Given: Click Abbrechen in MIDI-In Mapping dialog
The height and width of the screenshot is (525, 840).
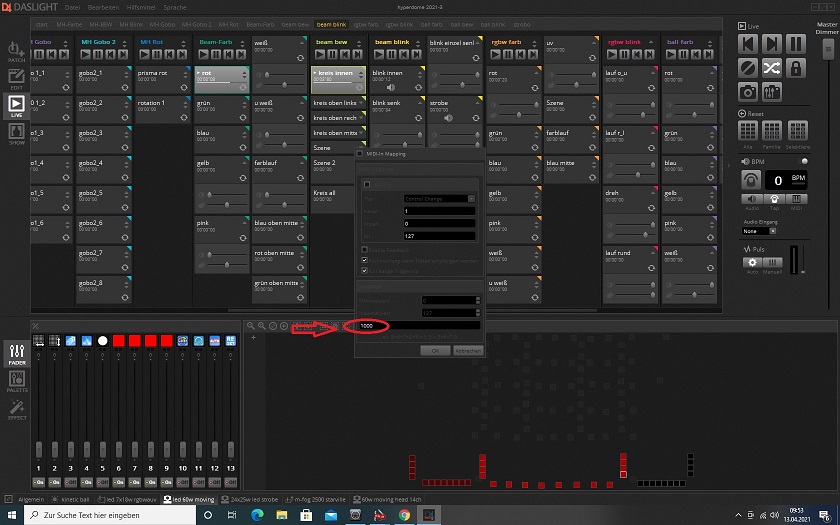Looking at the screenshot, I should 468,350.
